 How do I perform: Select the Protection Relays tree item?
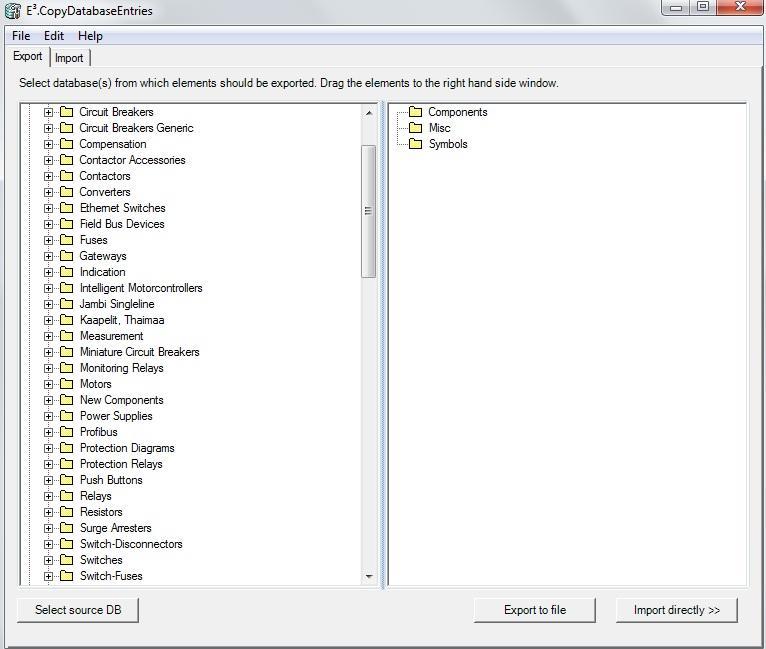(x=121, y=464)
